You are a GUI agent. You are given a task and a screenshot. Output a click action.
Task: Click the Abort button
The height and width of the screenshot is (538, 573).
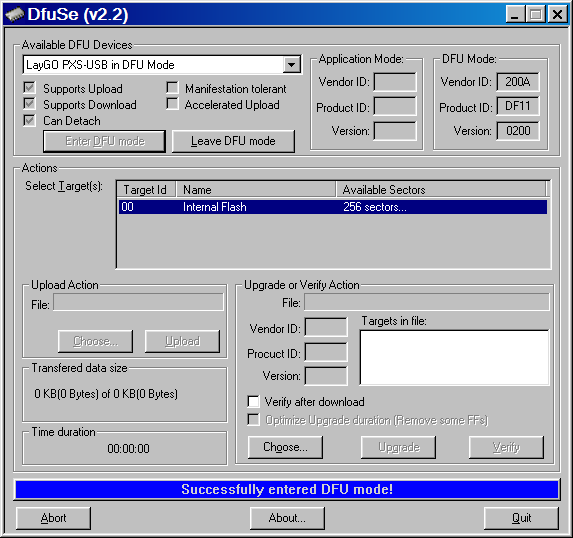pyautogui.click(x=53, y=518)
